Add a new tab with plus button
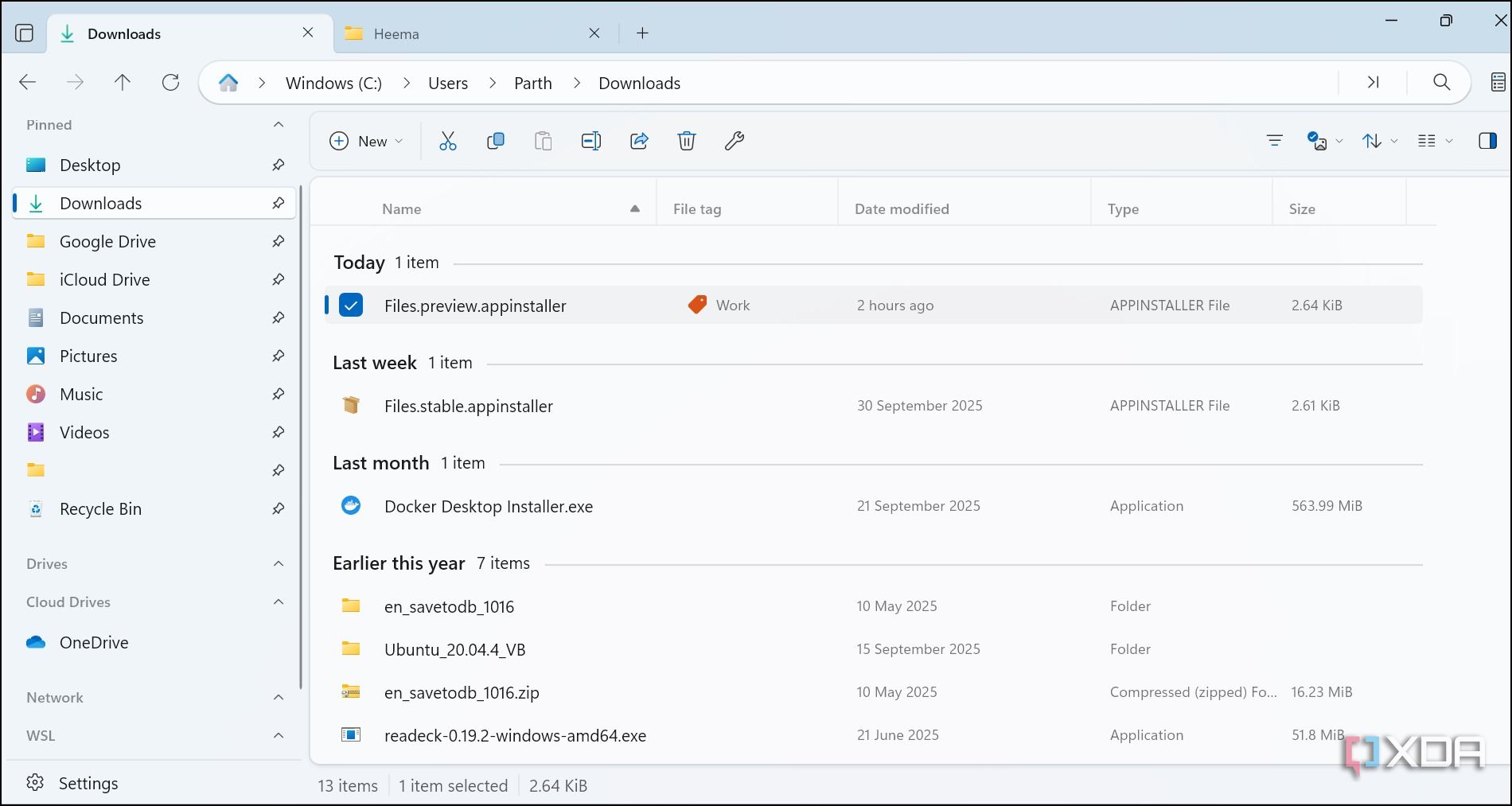Image resolution: width=1512 pixels, height=806 pixels. pos(642,33)
